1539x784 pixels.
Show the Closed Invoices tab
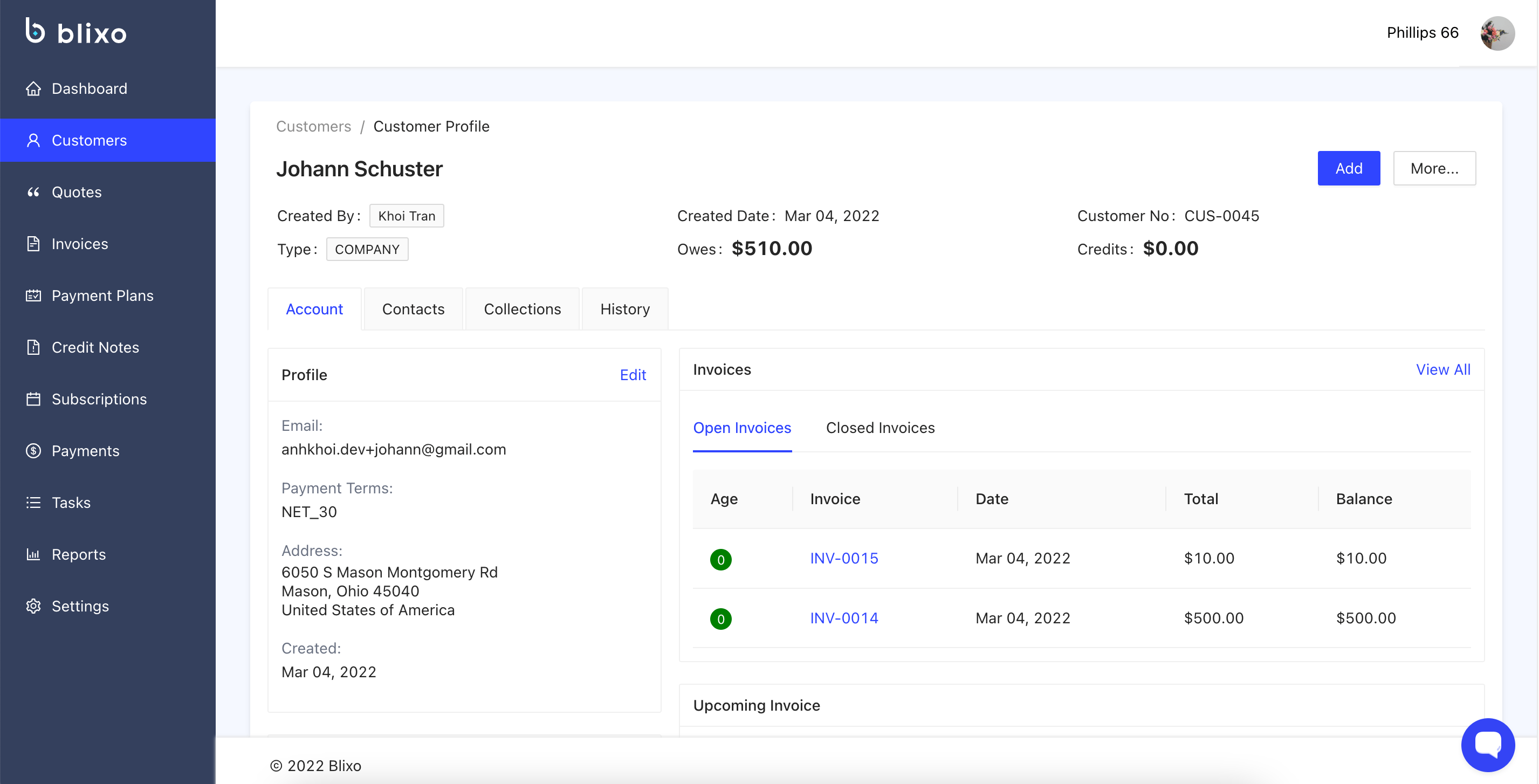[x=880, y=428]
